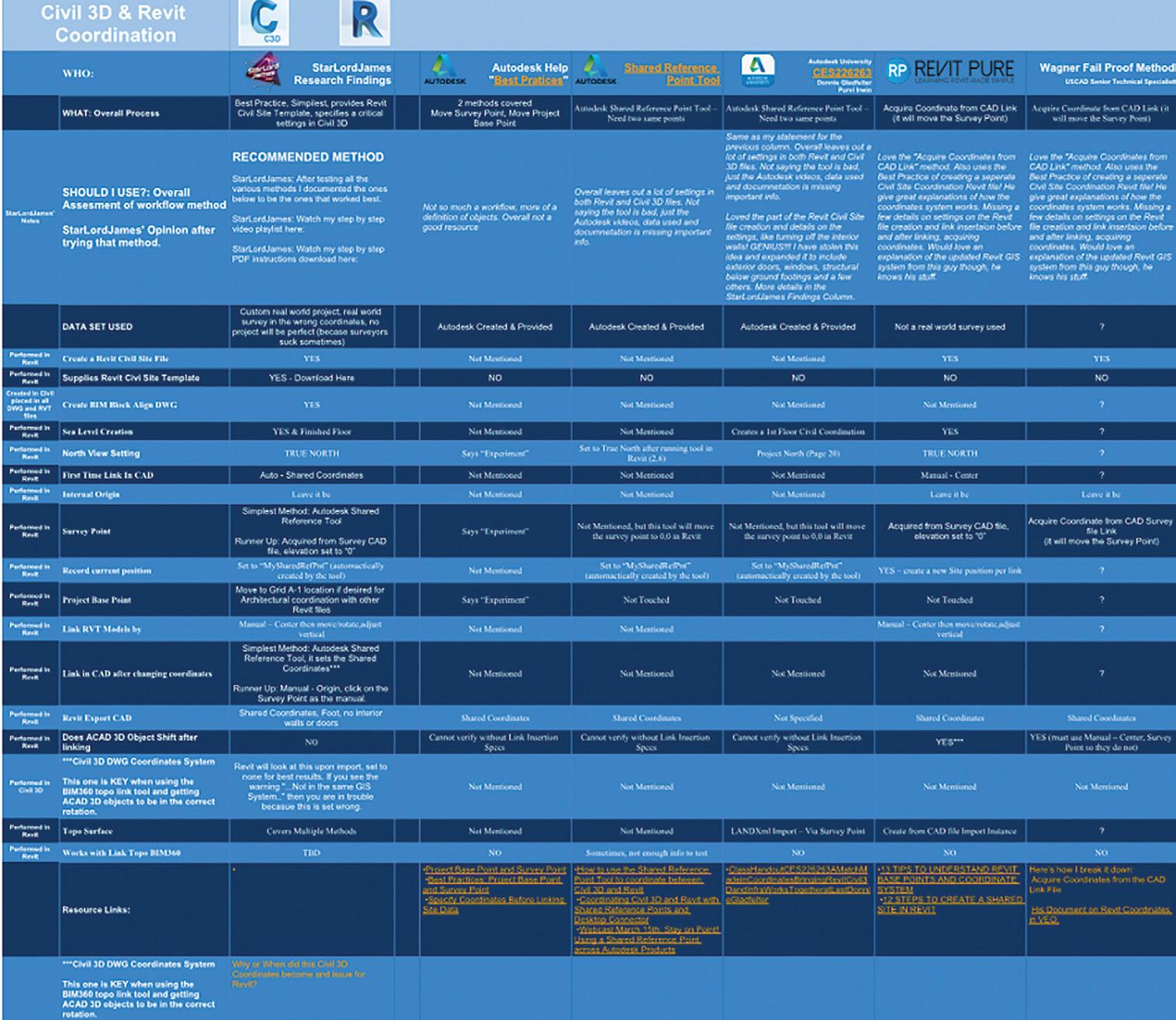
Task: Click the 'Project North (Page 20)' cell
Action: coord(798,453)
